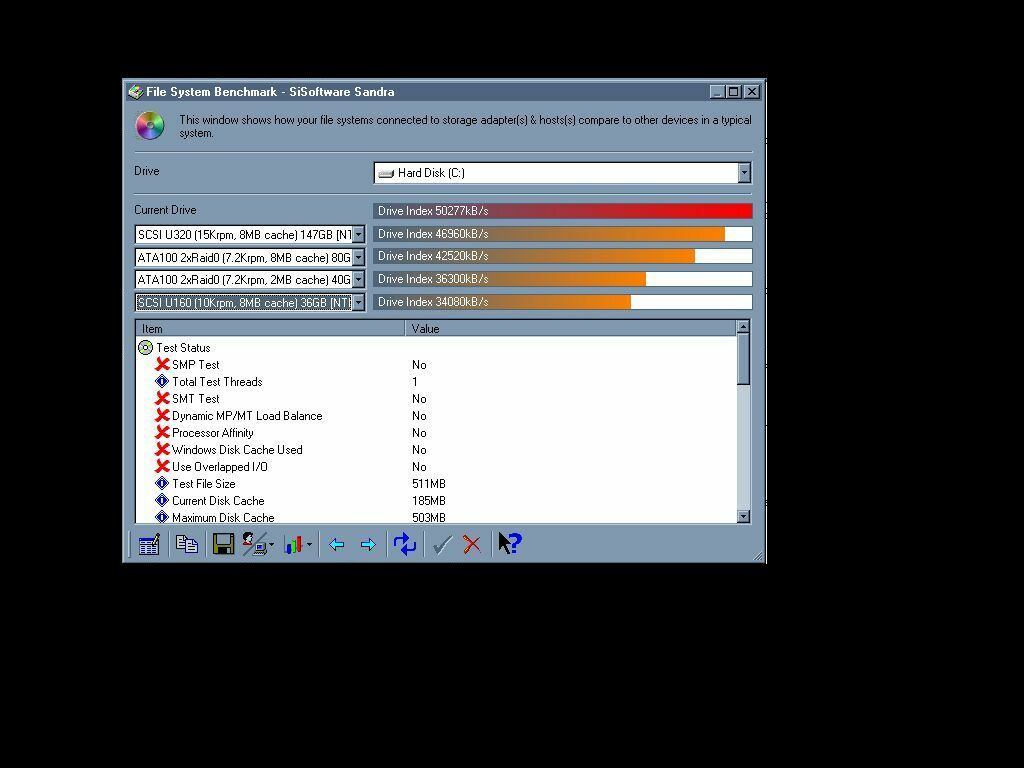Open the arrow beside person/computer icon
1024x768 pixels.
point(271,544)
